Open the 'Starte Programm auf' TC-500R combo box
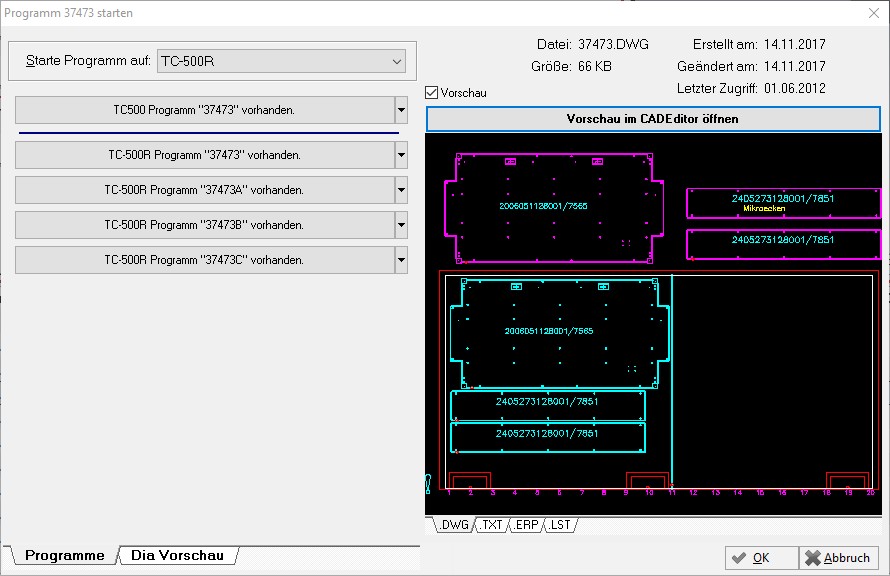The width and height of the screenshot is (890, 576). point(282,61)
